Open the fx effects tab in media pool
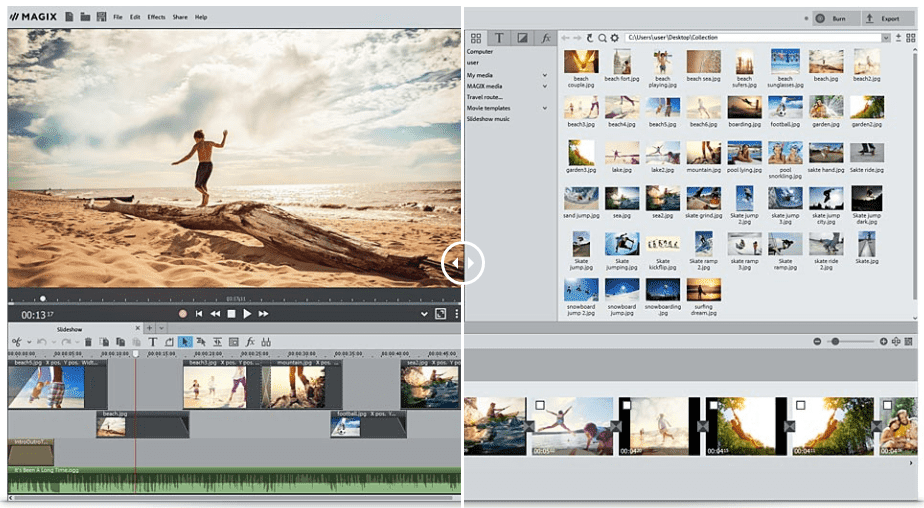 point(545,38)
